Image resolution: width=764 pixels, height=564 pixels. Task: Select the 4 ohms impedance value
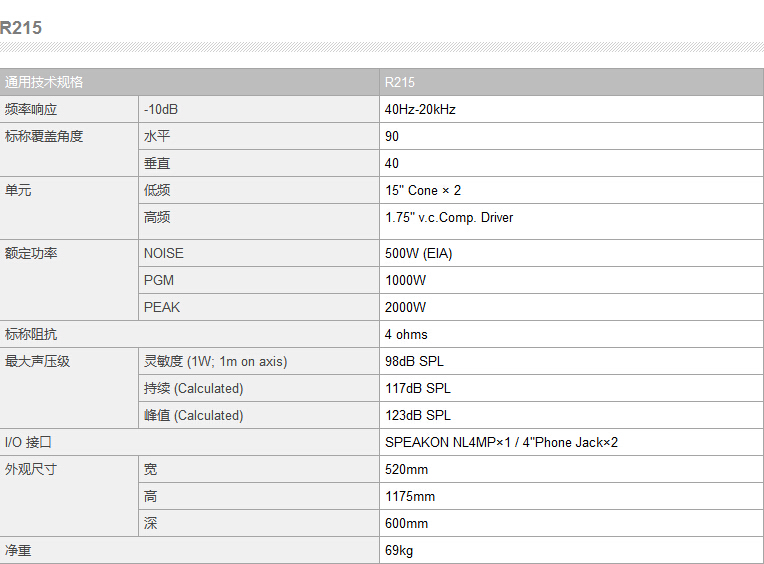[x=406, y=335]
